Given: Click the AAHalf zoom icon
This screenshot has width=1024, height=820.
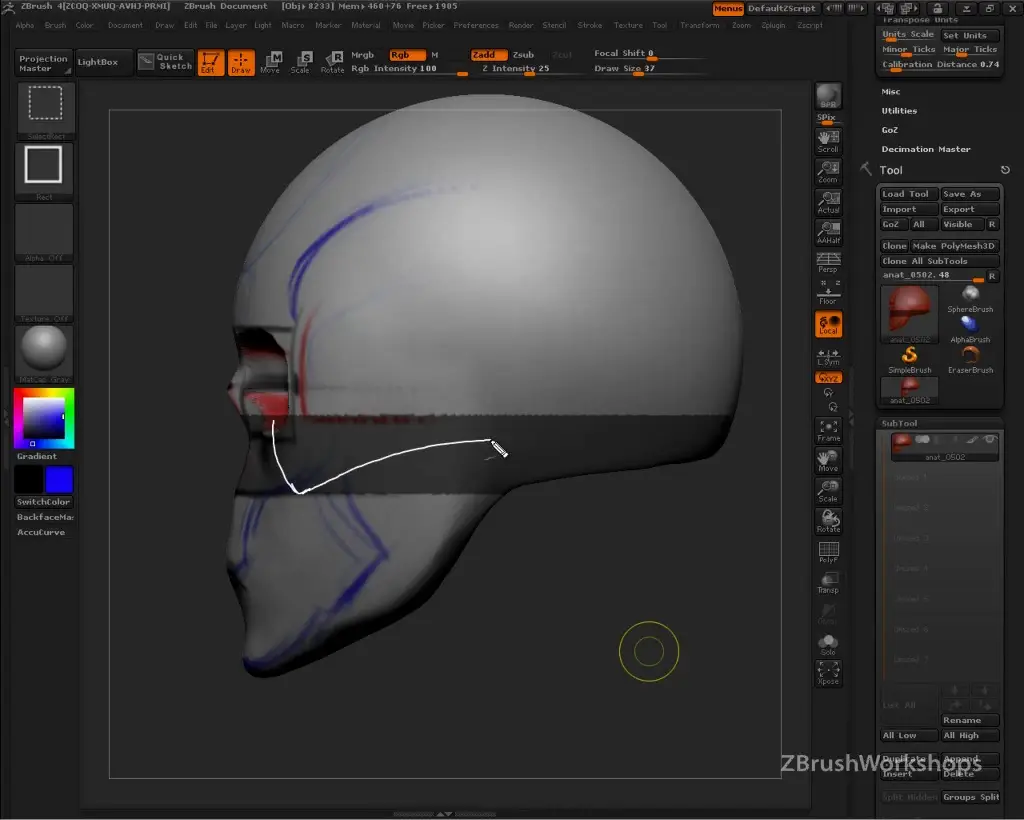Looking at the screenshot, I should pyautogui.click(x=828, y=233).
